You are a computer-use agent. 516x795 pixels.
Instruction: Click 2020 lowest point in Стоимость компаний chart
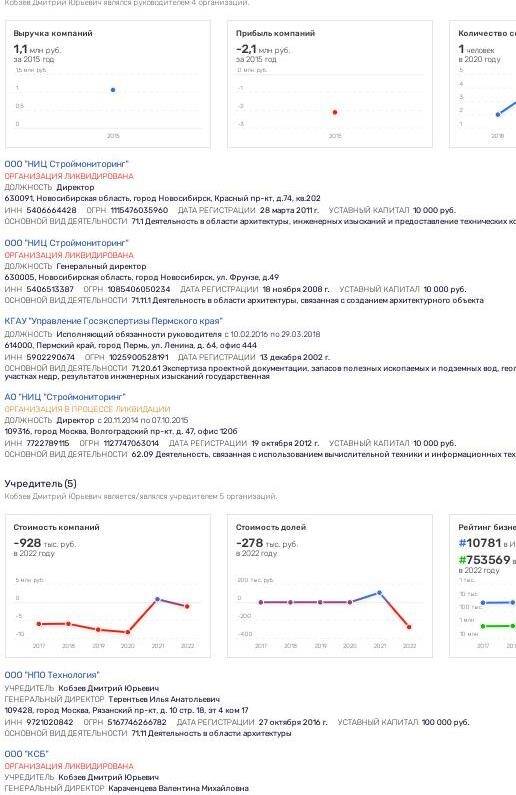pos(128,632)
